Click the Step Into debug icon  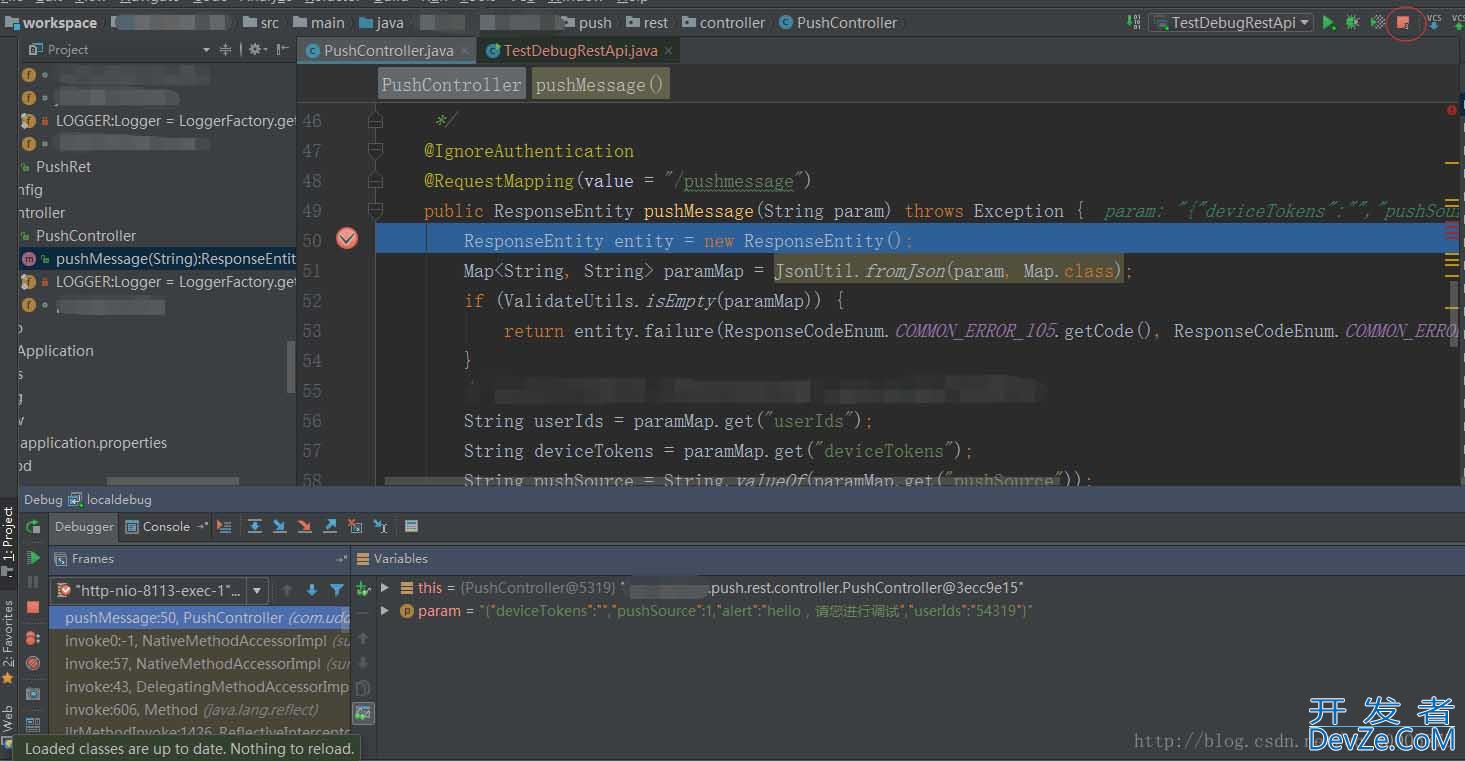click(x=279, y=526)
